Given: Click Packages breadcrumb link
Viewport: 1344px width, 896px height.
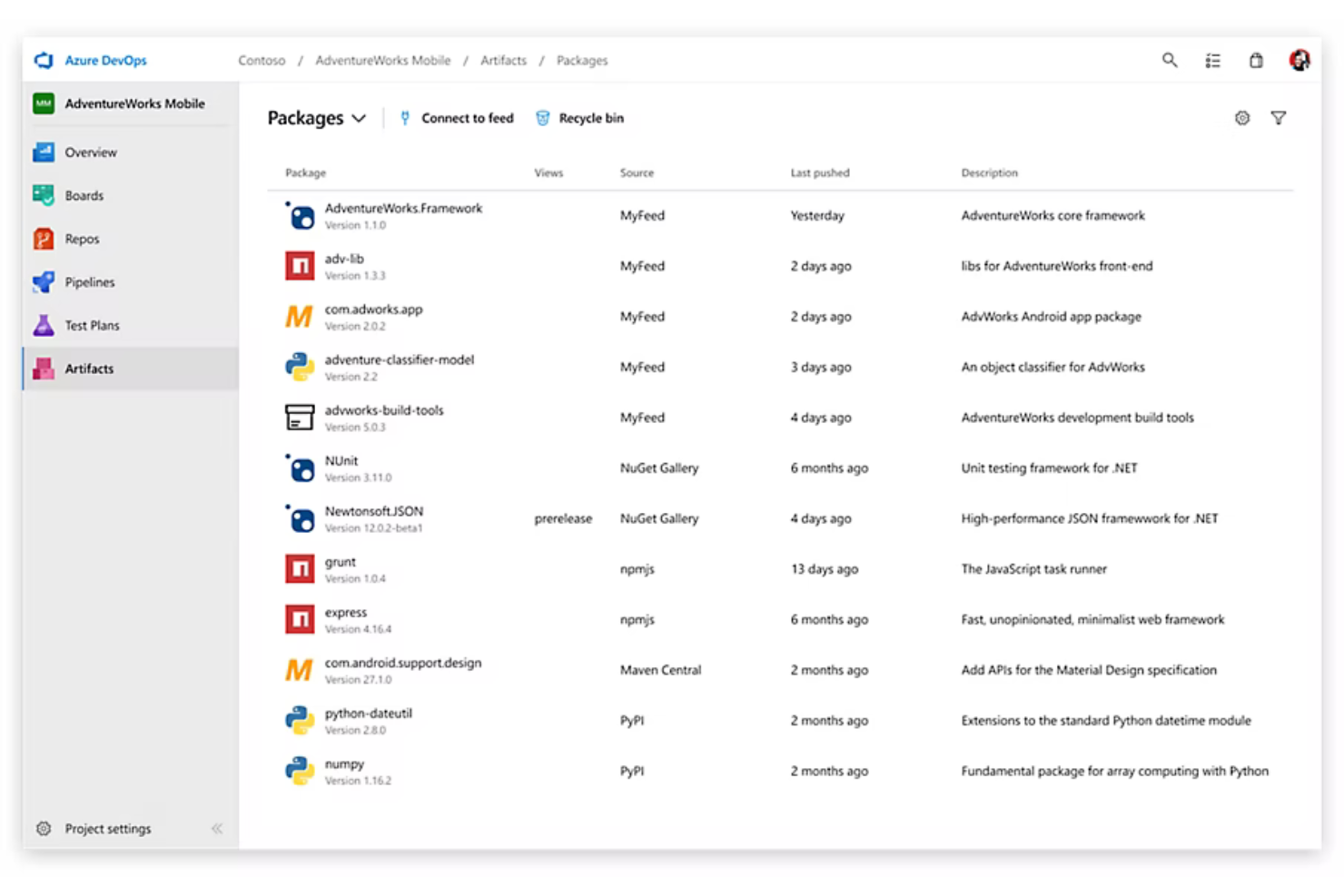Looking at the screenshot, I should [x=582, y=61].
